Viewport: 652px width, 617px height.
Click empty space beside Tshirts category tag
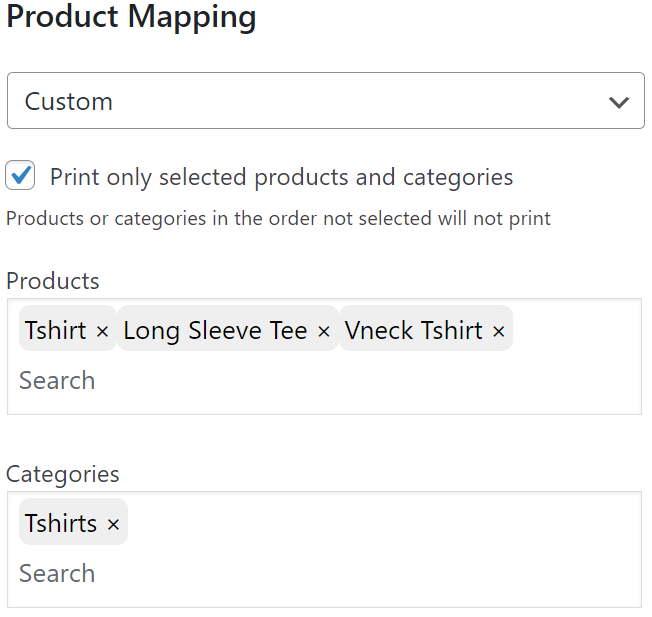383,522
